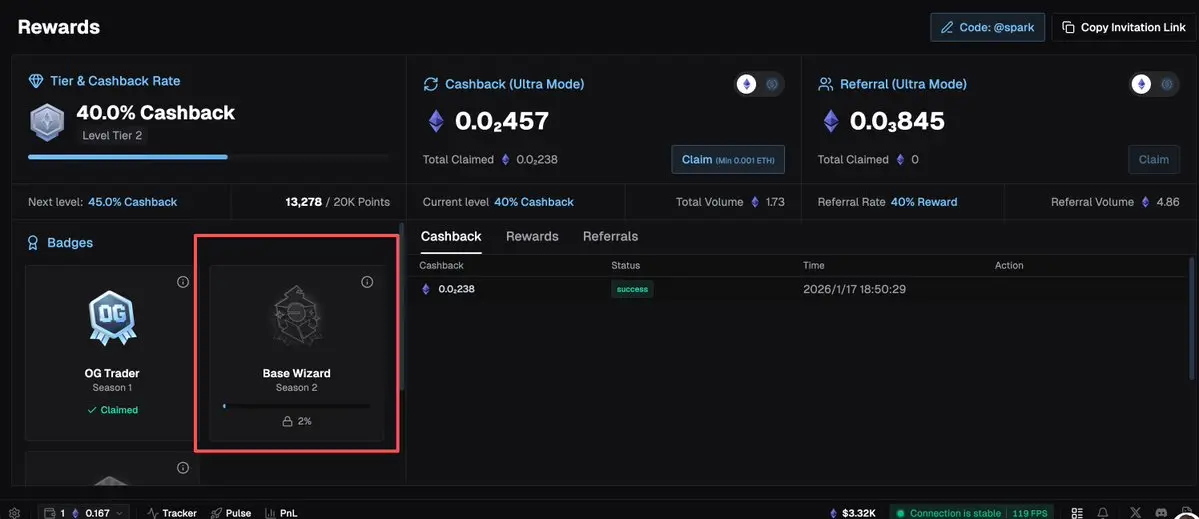1199x519 pixels.
Task: Switch to the Referrals tab
Action: tap(610, 237)
